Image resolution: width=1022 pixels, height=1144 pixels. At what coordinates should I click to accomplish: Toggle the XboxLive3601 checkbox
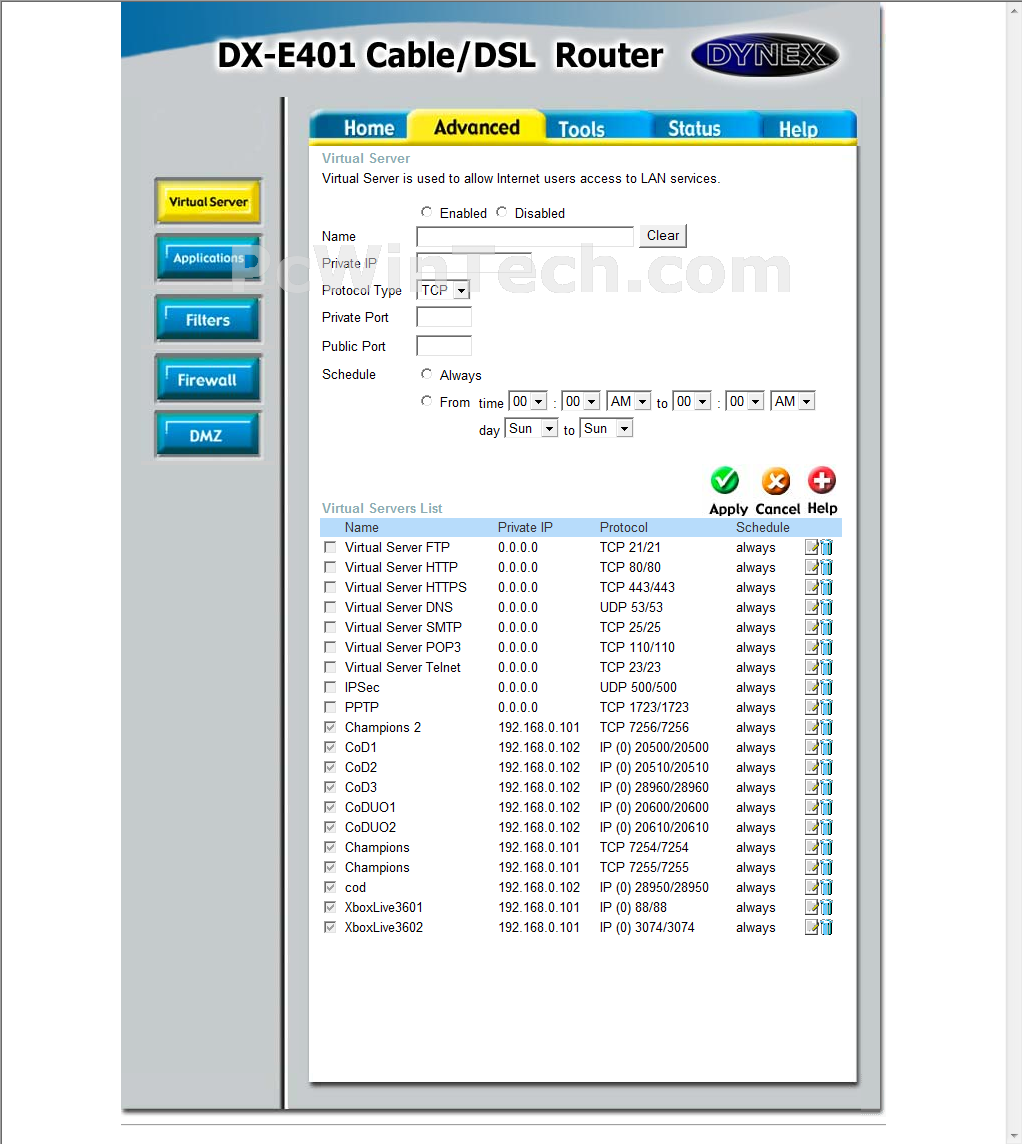(x=330, y=907)
